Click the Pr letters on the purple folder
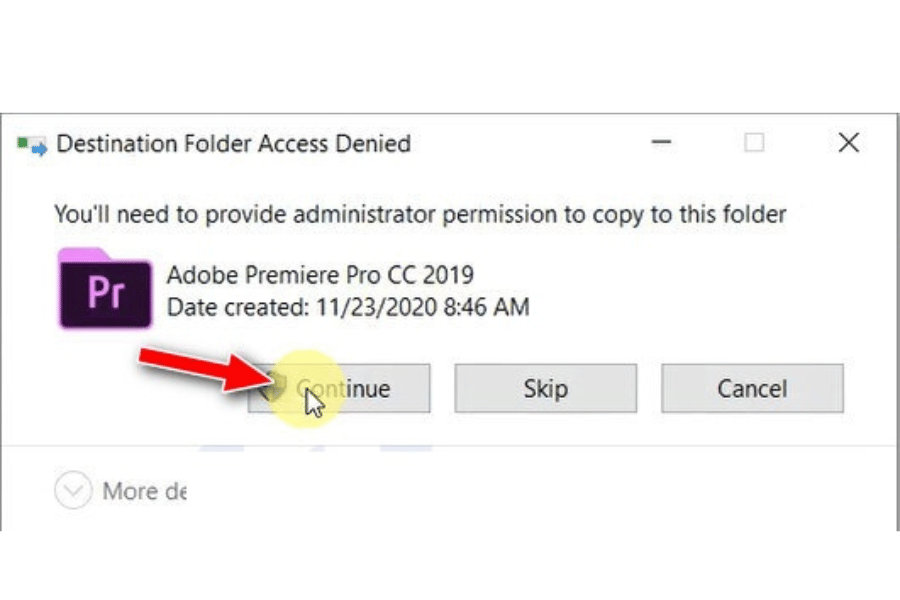The width and height of the screenshot is (900, 600). (105, 294)
